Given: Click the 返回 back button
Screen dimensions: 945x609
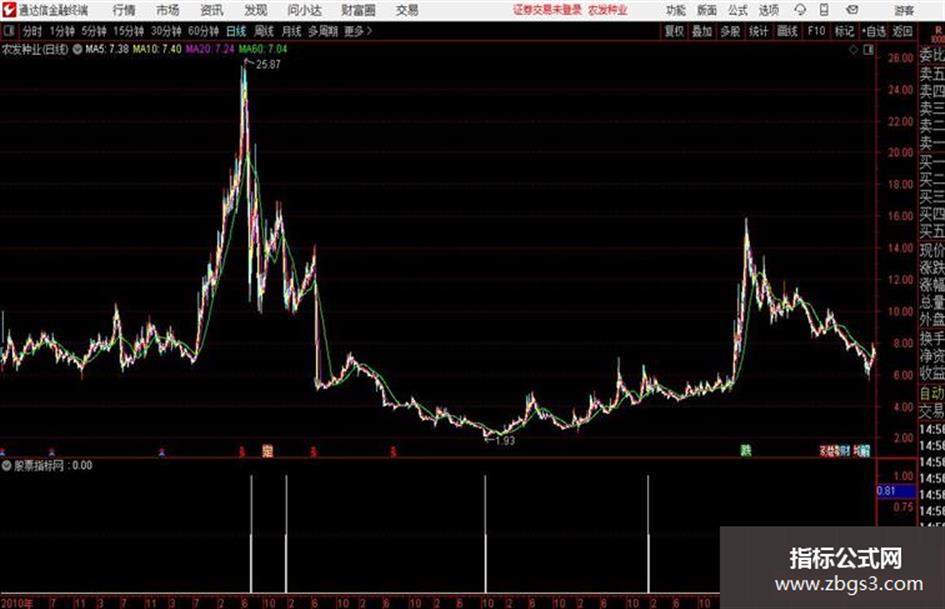Looking at the screenshot, I should click(x=902, y=31).
